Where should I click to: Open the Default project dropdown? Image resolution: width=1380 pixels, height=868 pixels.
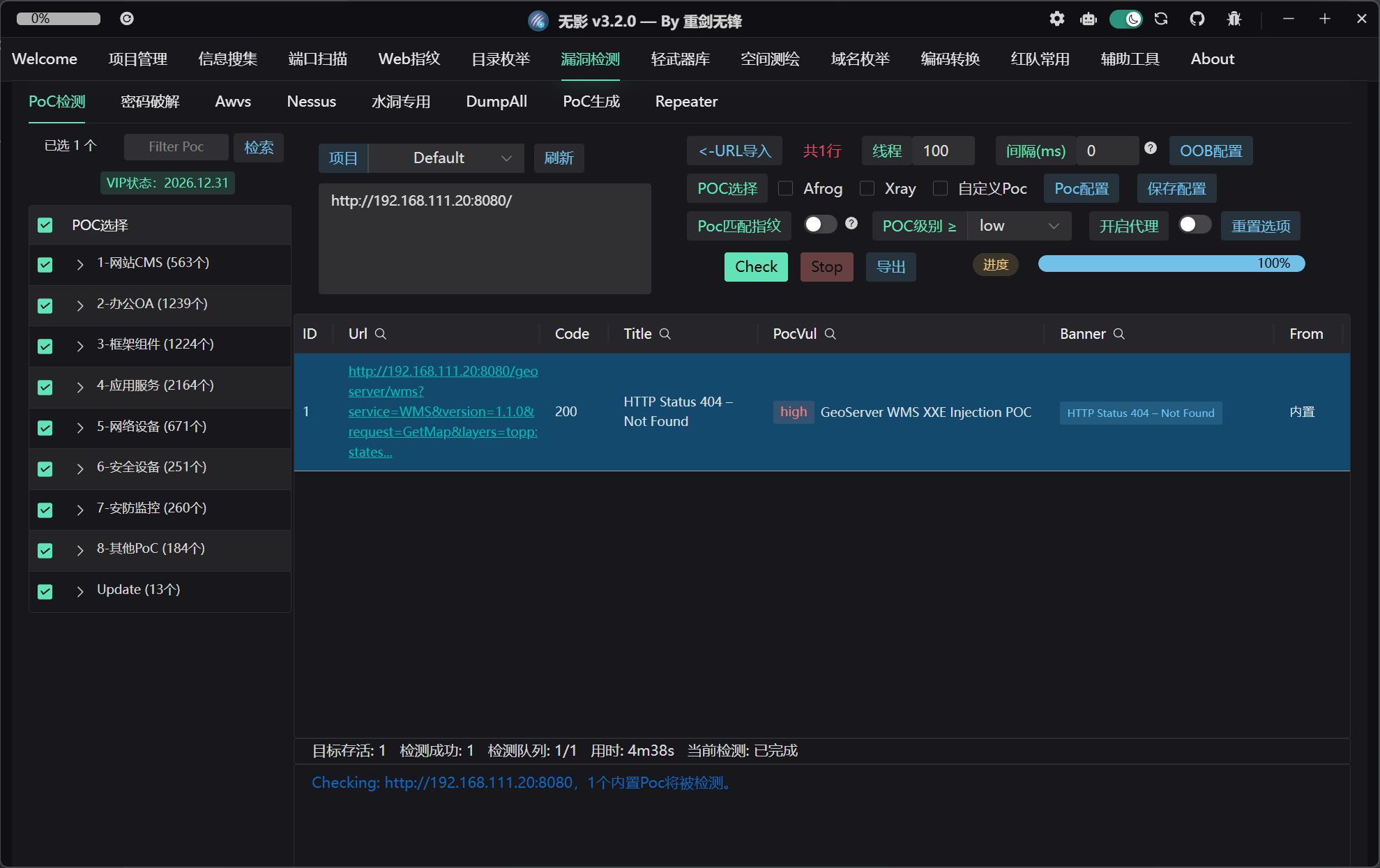click(x=447, y=158)
